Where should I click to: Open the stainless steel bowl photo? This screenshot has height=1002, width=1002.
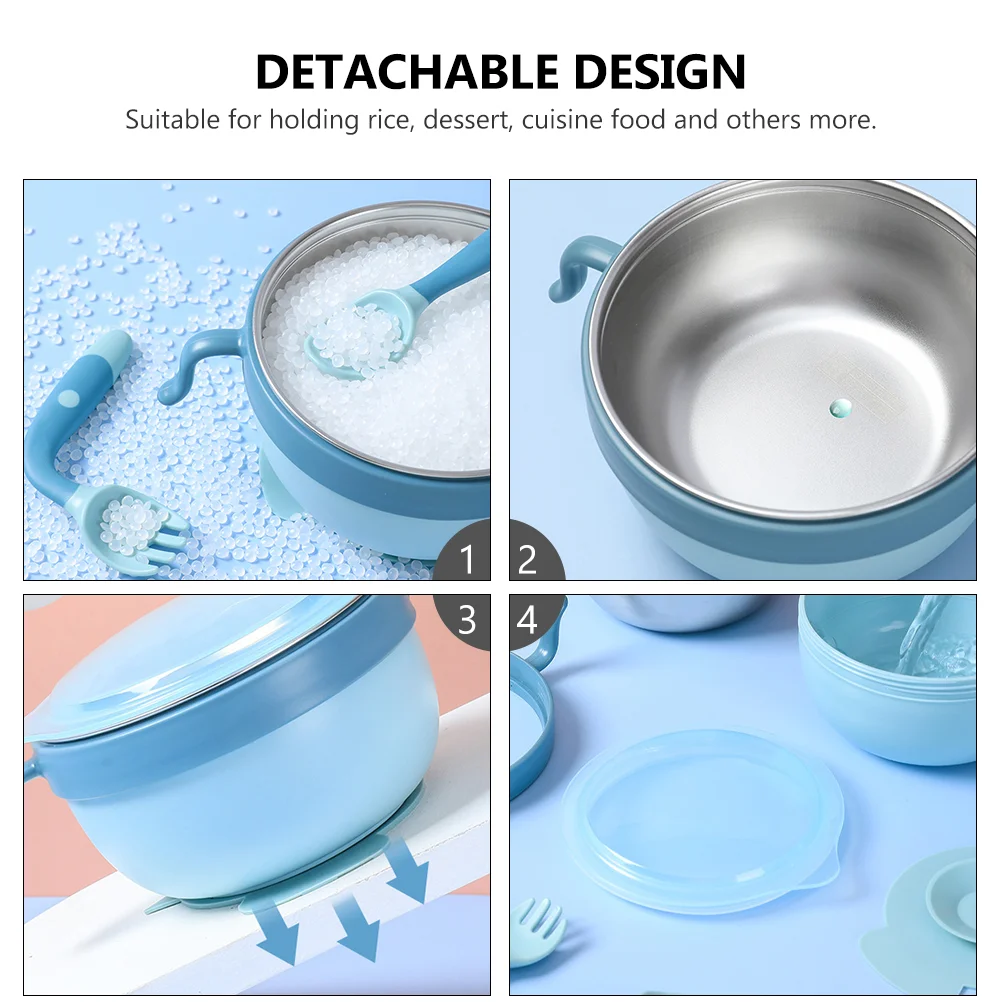tap(743, 380)
